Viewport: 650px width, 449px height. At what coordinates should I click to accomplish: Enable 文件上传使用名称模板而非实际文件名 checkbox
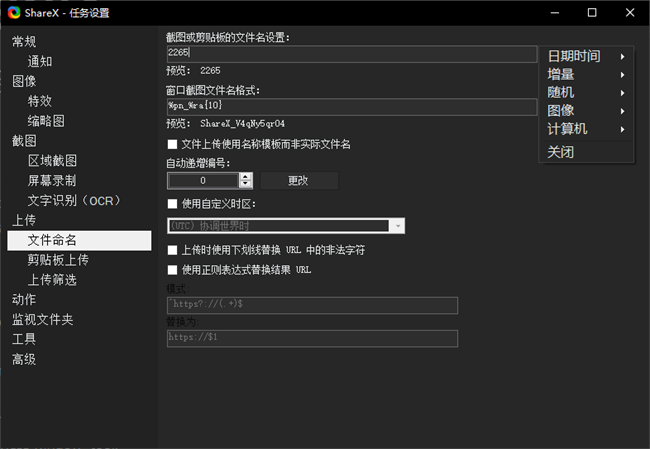[173, 144]
